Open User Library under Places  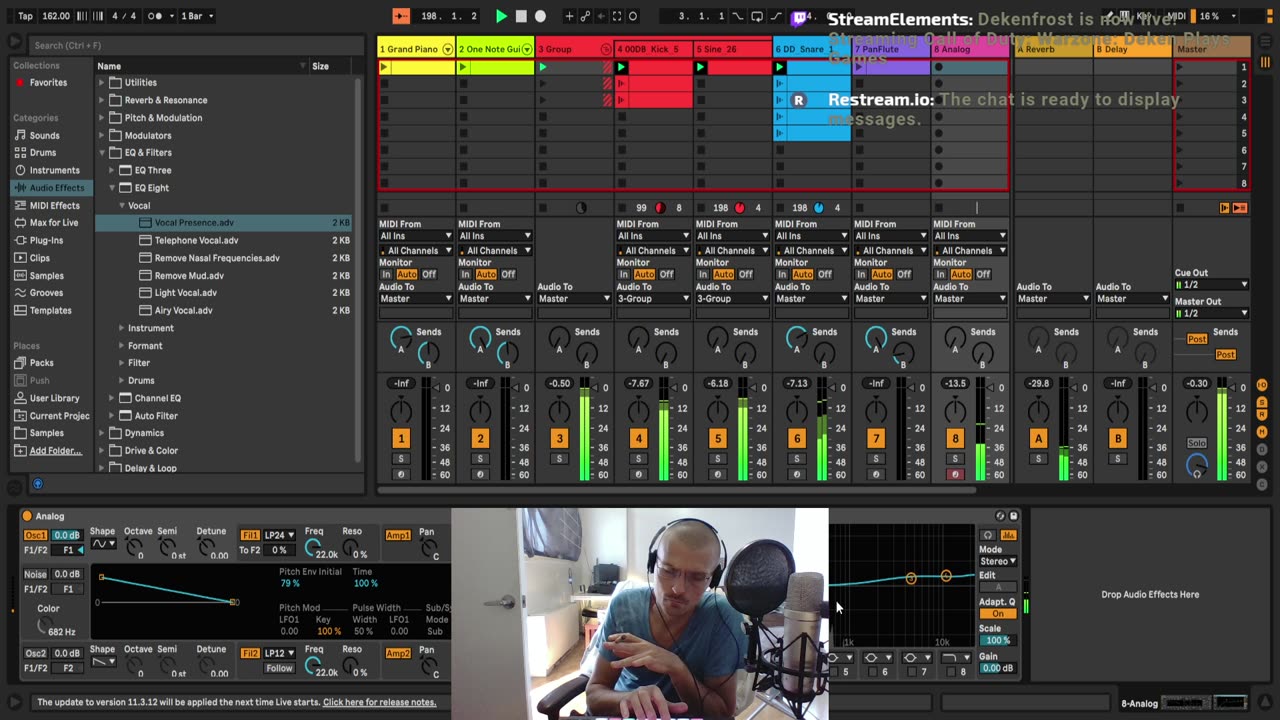pyautogui.click(x=54, y=398)
